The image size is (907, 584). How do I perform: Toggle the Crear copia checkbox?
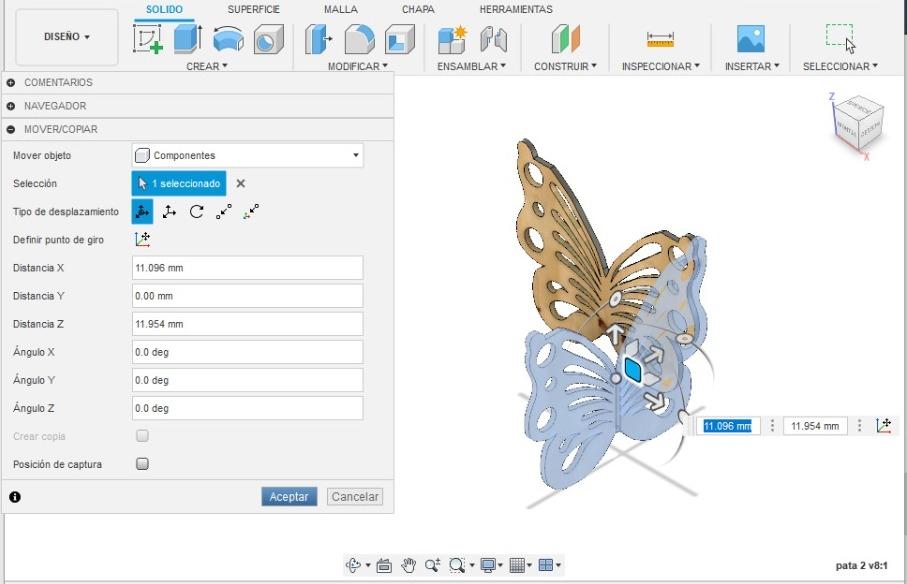(x=142, y=436)
